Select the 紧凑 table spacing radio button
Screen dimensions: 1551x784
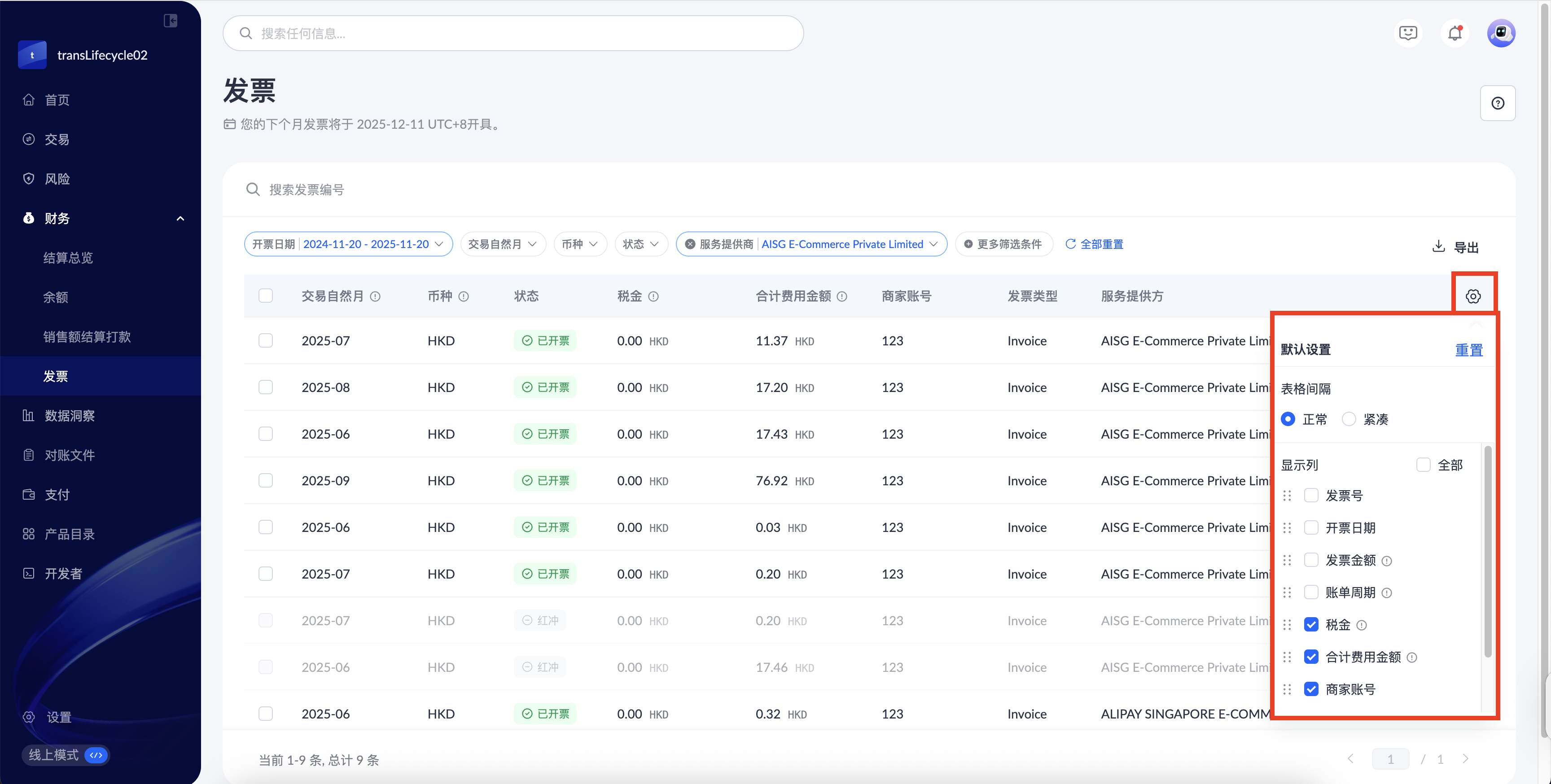pos(1349,419)
